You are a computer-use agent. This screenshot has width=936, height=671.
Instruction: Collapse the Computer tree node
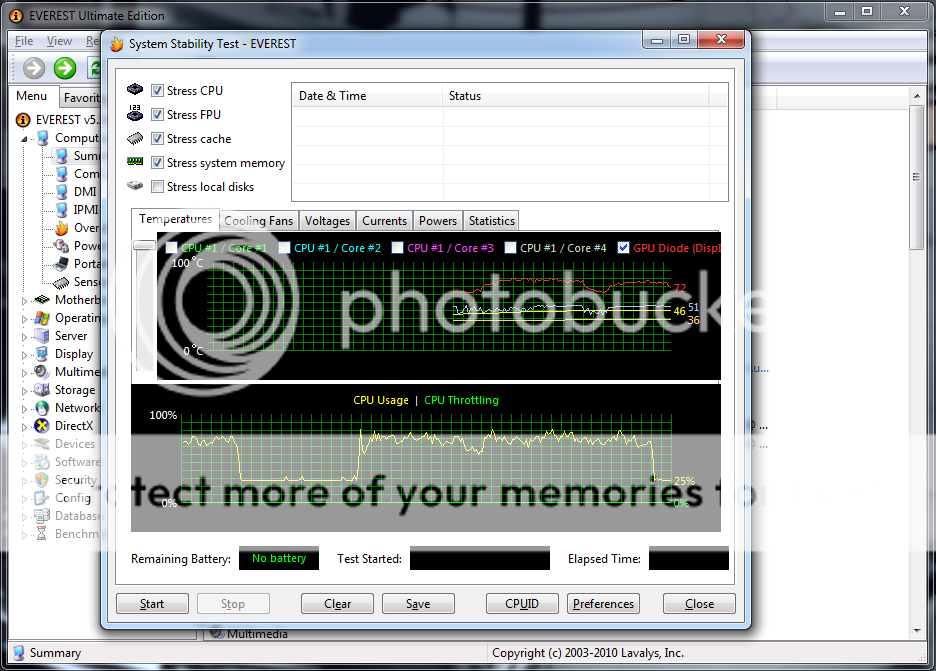click(x=26, y=139)
